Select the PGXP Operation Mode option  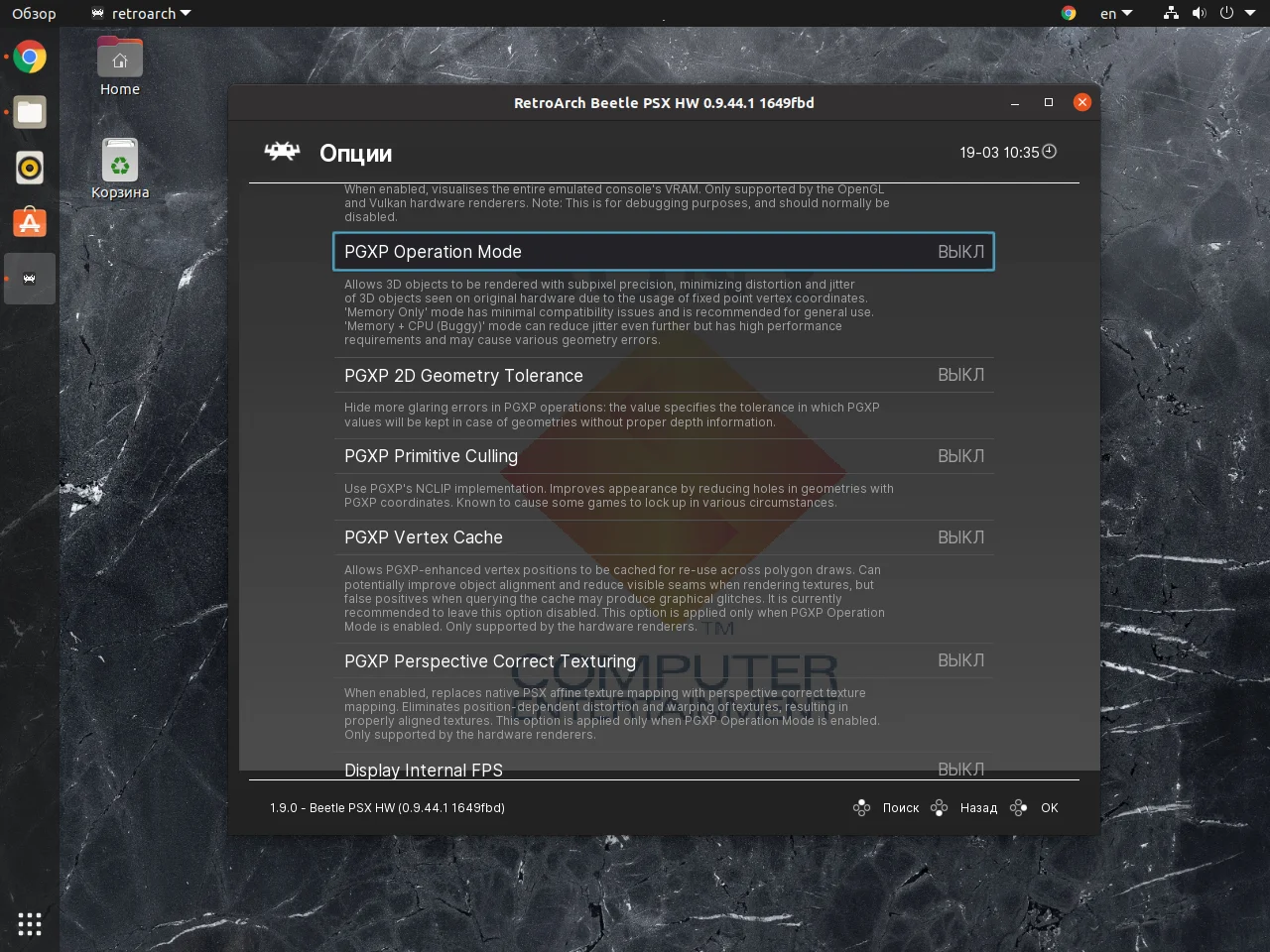point(664,252)
